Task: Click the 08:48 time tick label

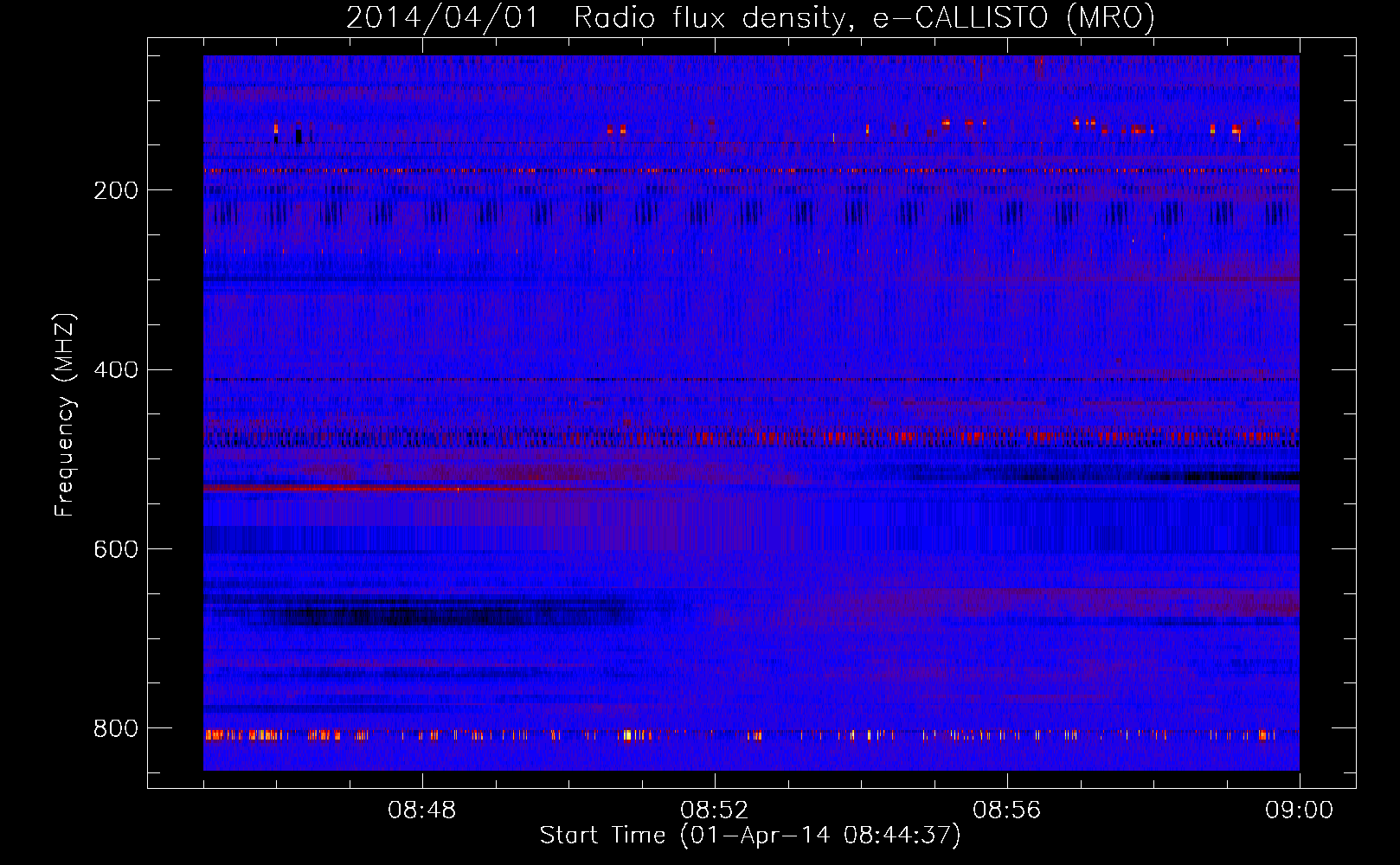Action: pos(422,811)
